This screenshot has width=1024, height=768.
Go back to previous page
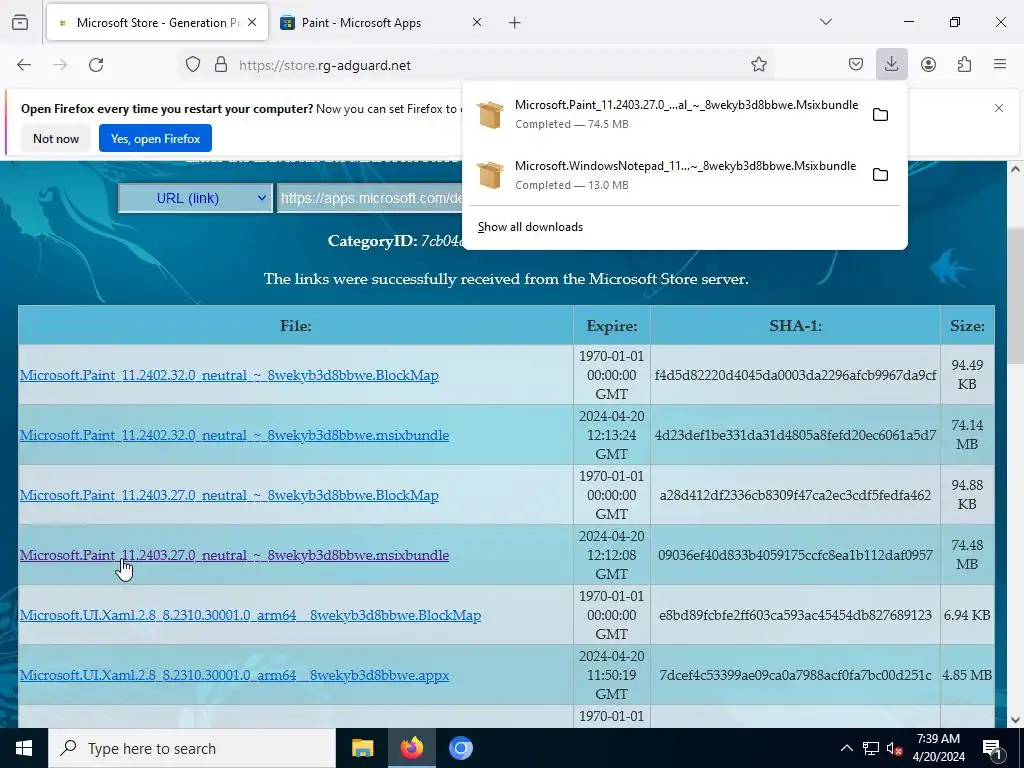pos(24,65)
